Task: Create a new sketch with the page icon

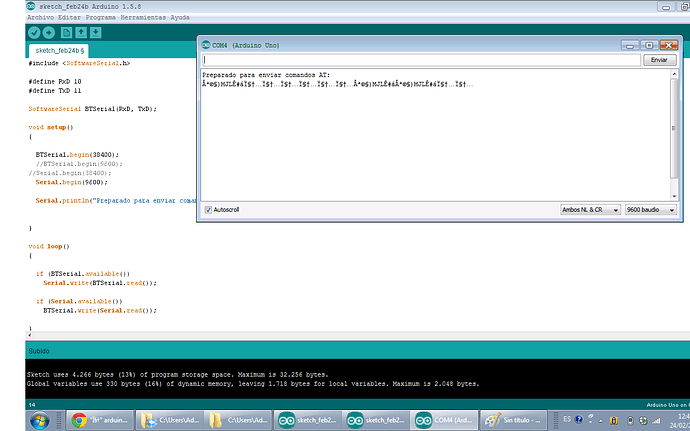Action: coord(66,33)
